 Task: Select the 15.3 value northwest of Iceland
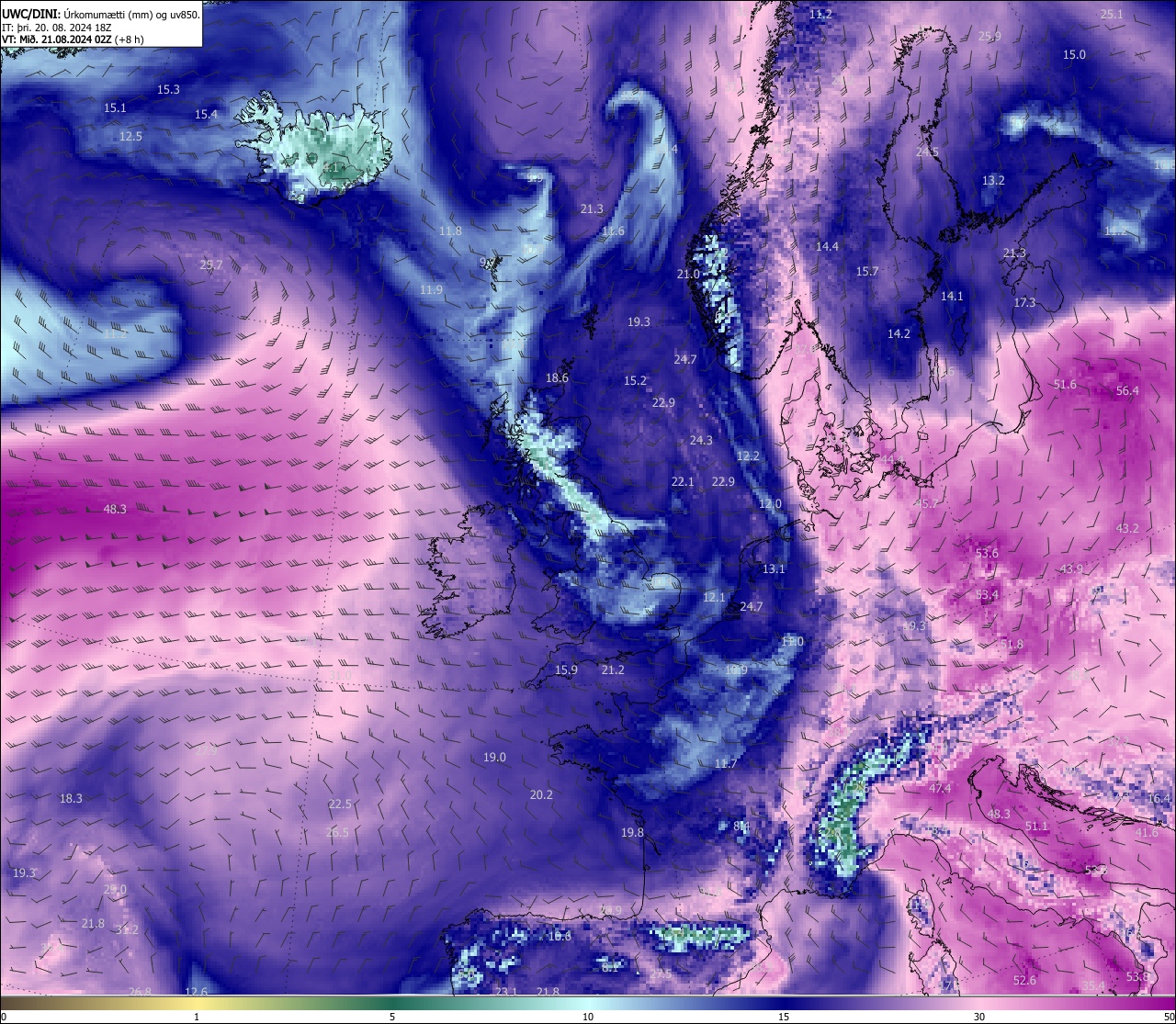coord(168,90)
